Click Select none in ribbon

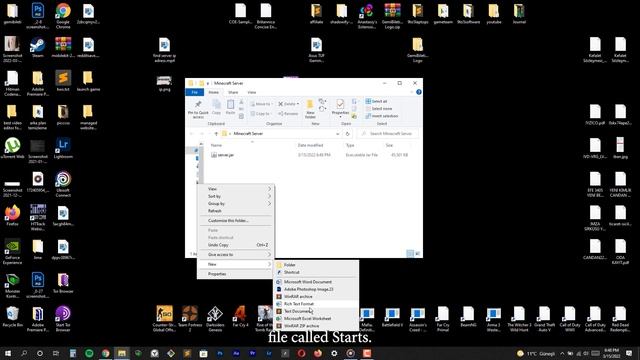point(378,109)
